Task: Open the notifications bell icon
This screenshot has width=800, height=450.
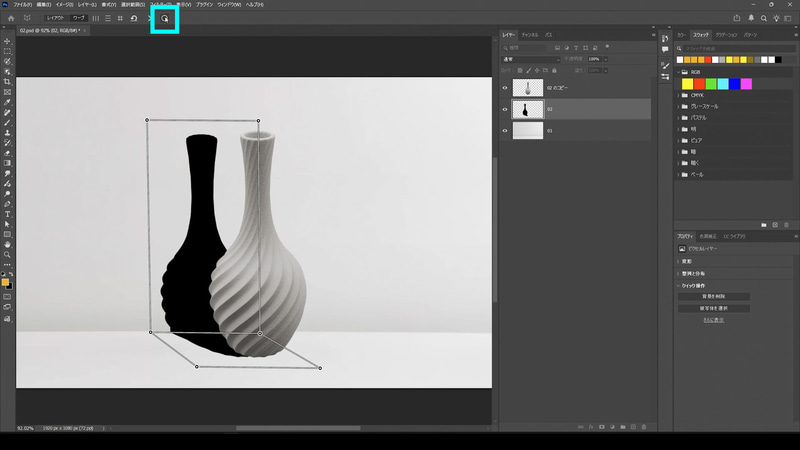Action: (x=751, y=18)
